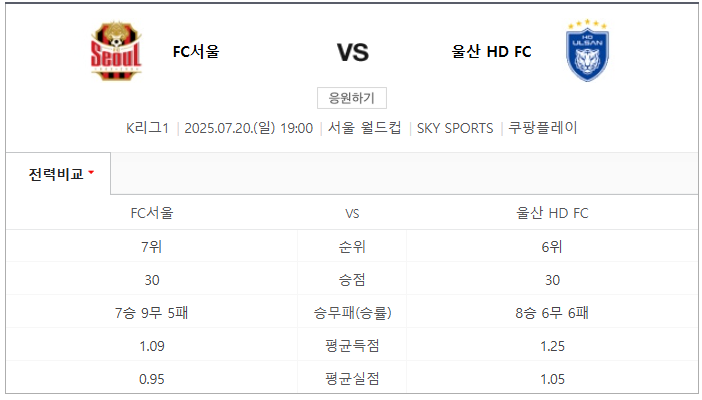Screen dimensions: 702x400
Task: Click the FC서울 team name in header
Action: [x=196, y=52]
